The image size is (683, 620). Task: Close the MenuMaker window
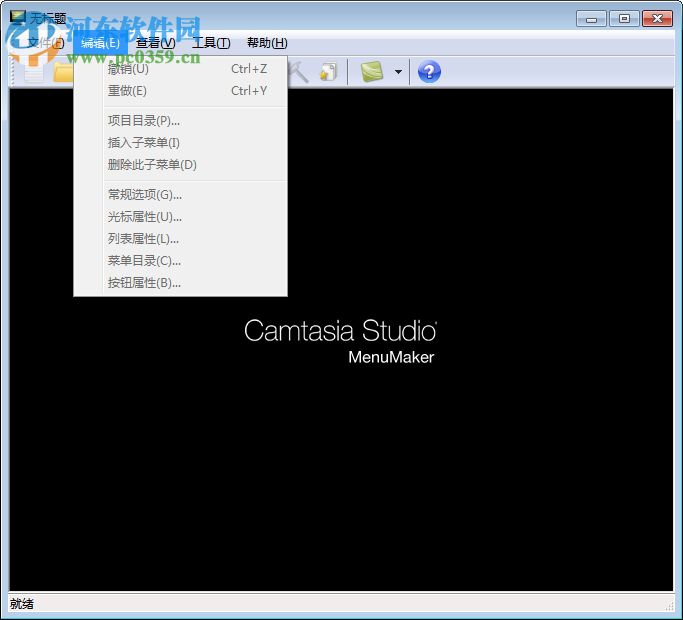tap(658, 19)
